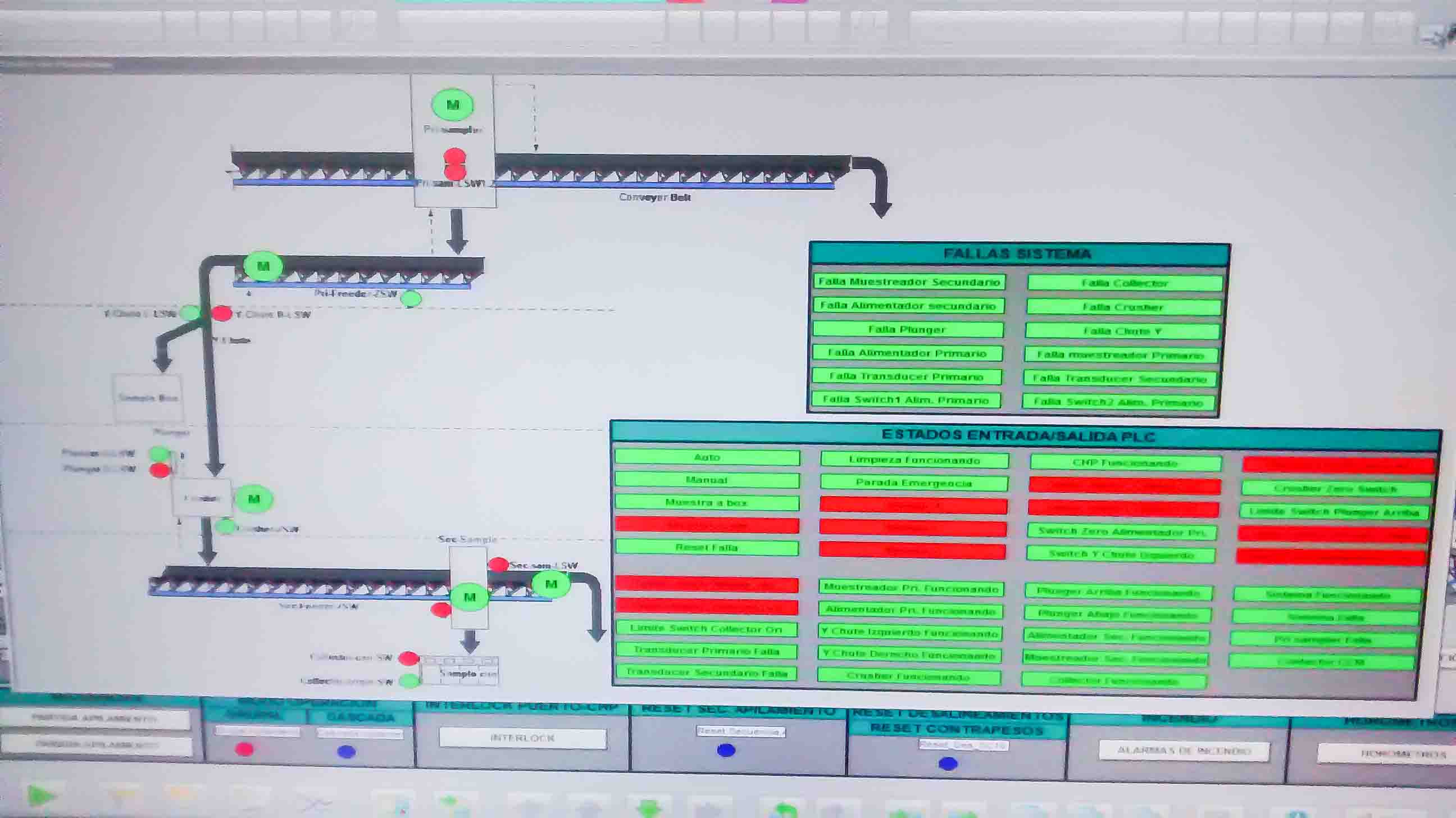Viewport: 1456px width, 818px height.
Task: Click the red Y Chute R-LSW indicator
Action: [x=221, y=313]
